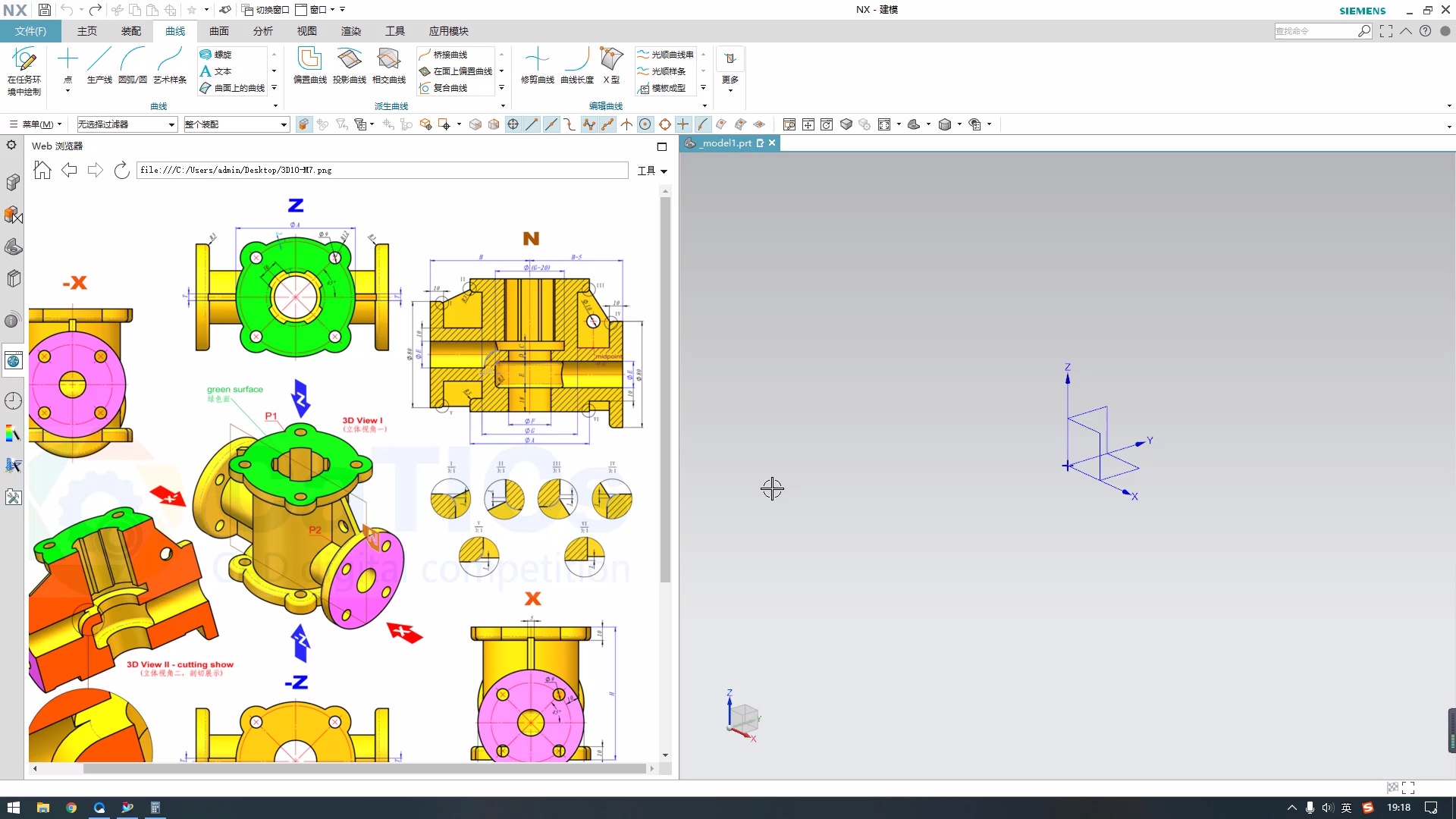This screenshot has width=1456, height=819.
Task: Click the 圆弧/圆 arc tool
Action: click(133, 65)
